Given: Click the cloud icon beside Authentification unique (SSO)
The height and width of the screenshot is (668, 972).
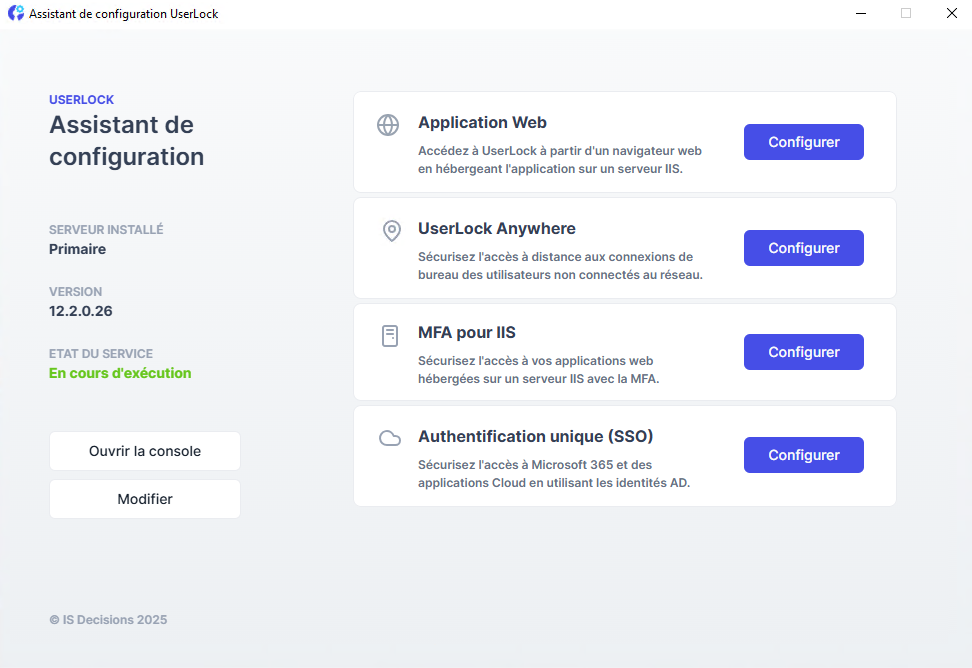Looking at the screenshot, I should [390, 439].
